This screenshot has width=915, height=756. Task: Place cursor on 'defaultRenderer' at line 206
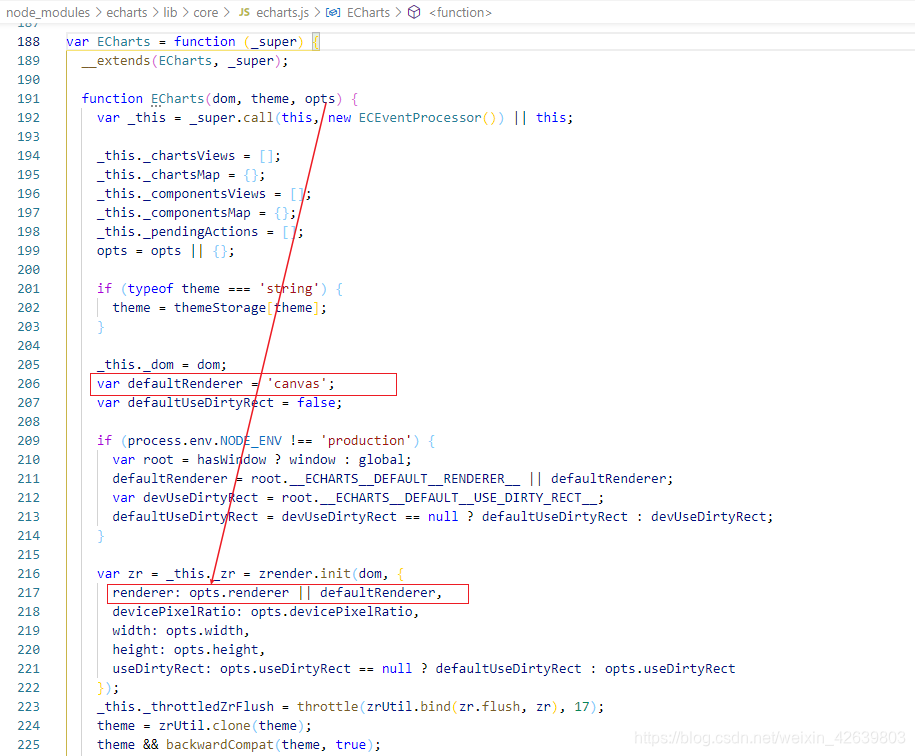185,384
